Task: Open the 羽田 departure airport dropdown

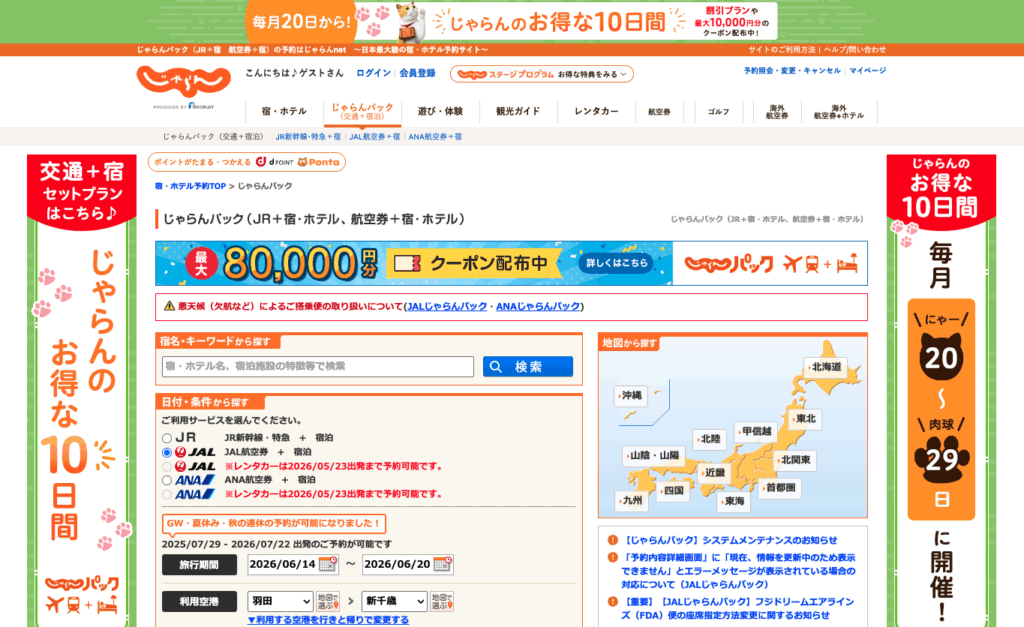Action: 280,601
